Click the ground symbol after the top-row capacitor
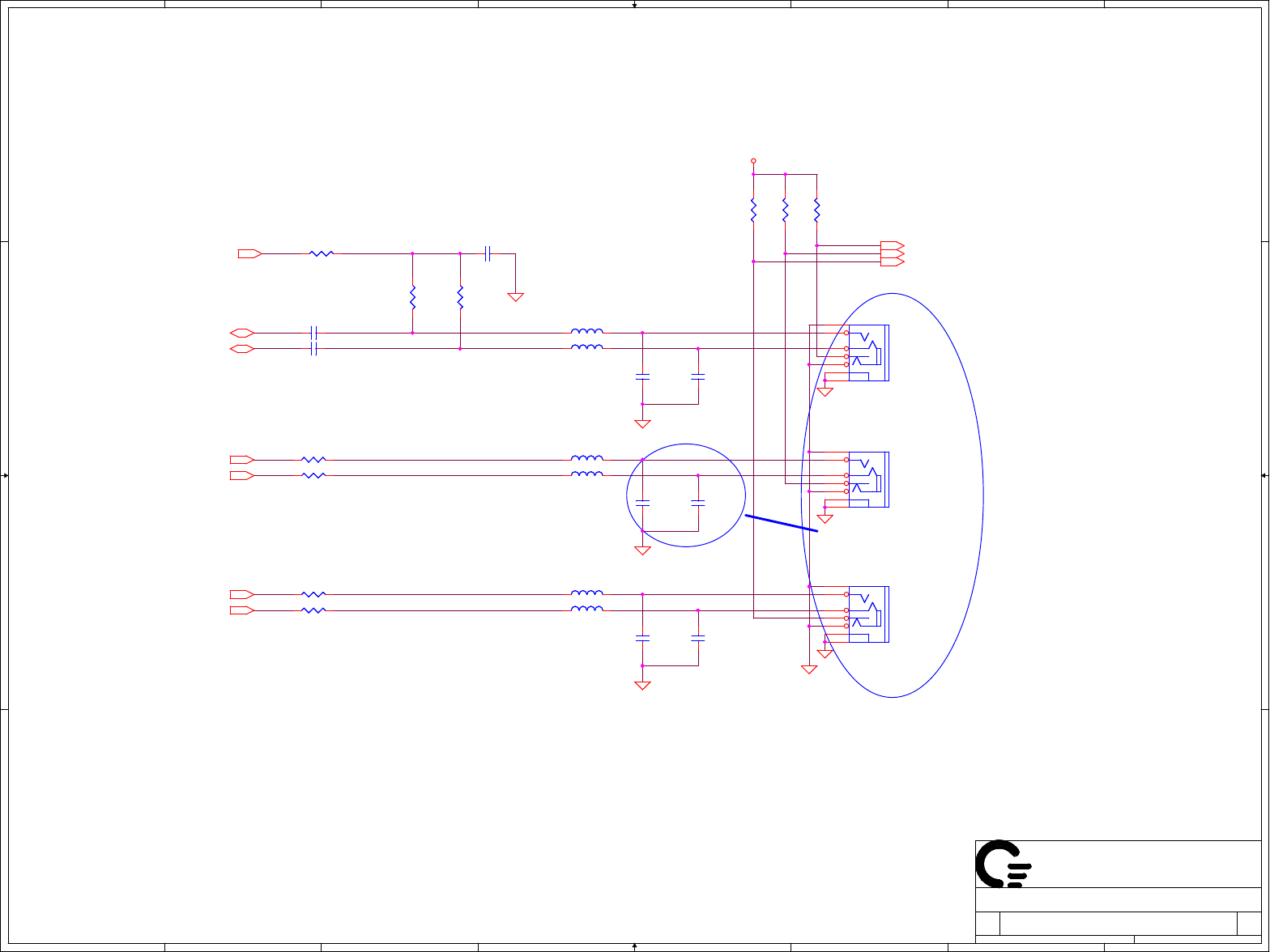Image resolution: width=1270 pixels, height=952 pixels. (515, 297)
